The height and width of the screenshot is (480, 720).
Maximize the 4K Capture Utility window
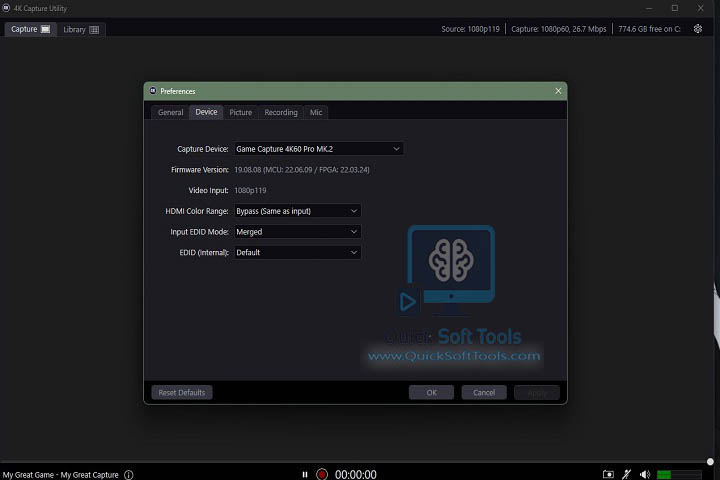point(675,8)
